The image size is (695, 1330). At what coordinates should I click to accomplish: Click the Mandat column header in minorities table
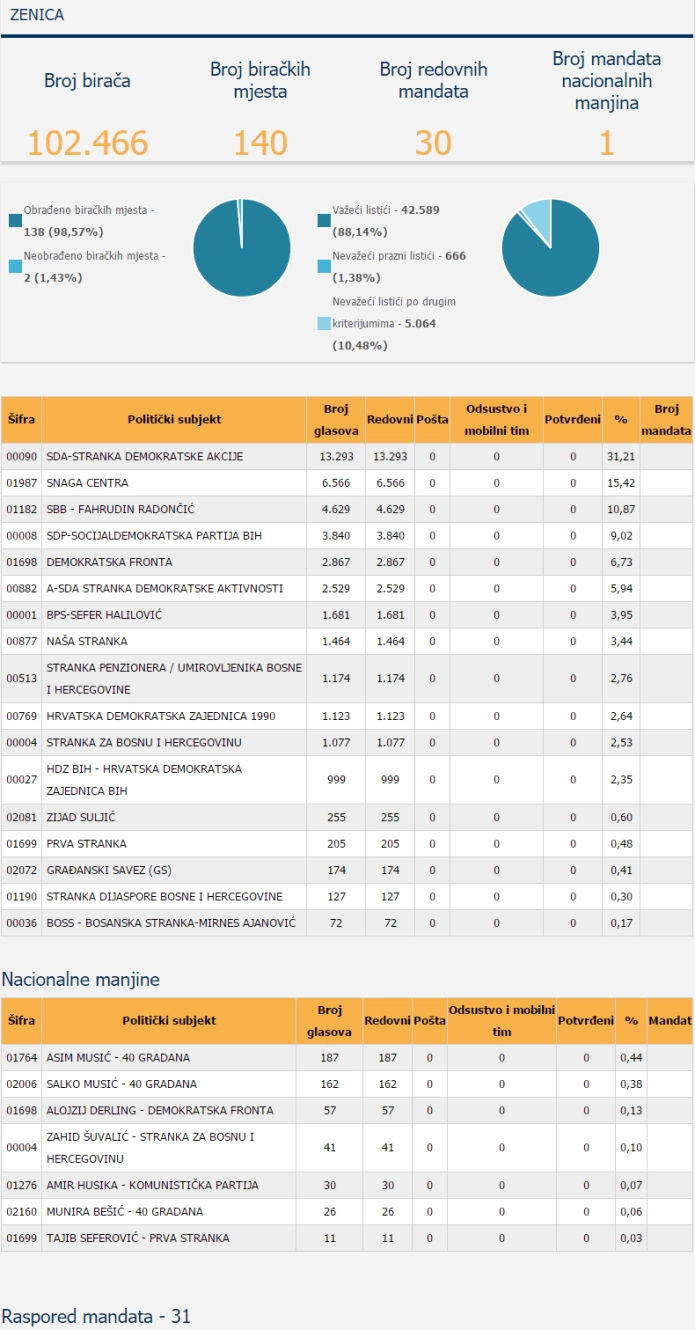coord(670,1021)
